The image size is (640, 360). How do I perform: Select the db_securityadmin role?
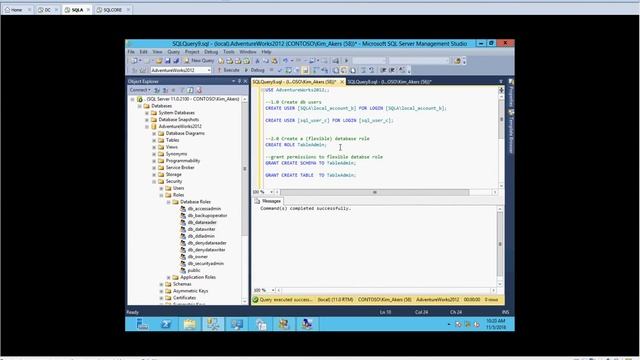[205, 264]
